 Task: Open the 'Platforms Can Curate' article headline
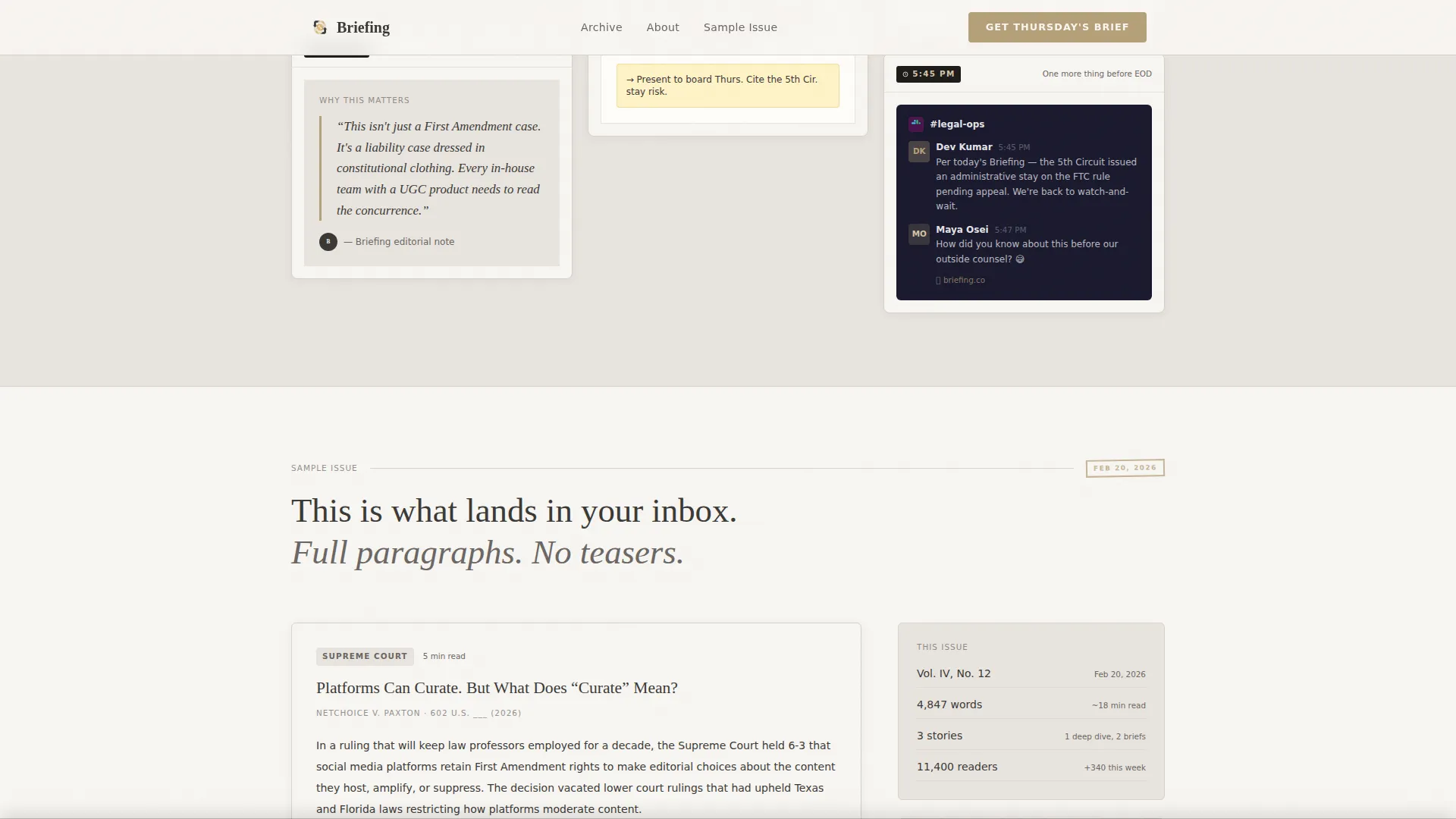497,688
